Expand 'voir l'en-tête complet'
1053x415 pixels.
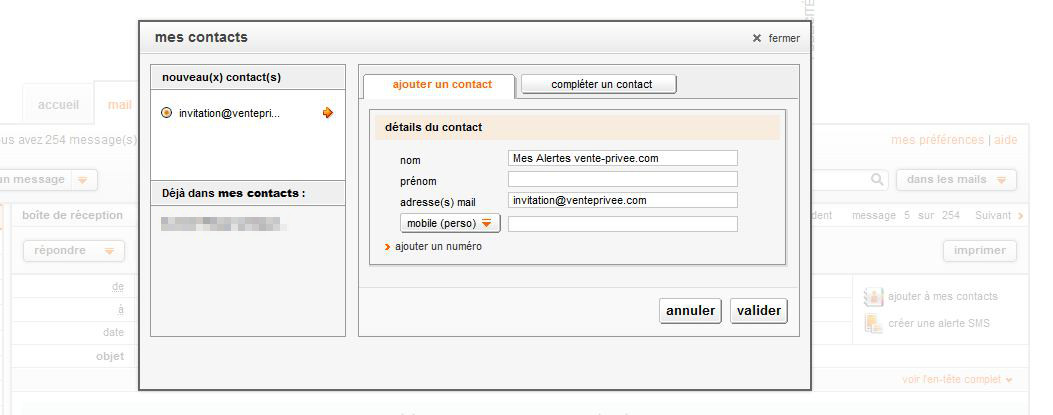point(957,380)
